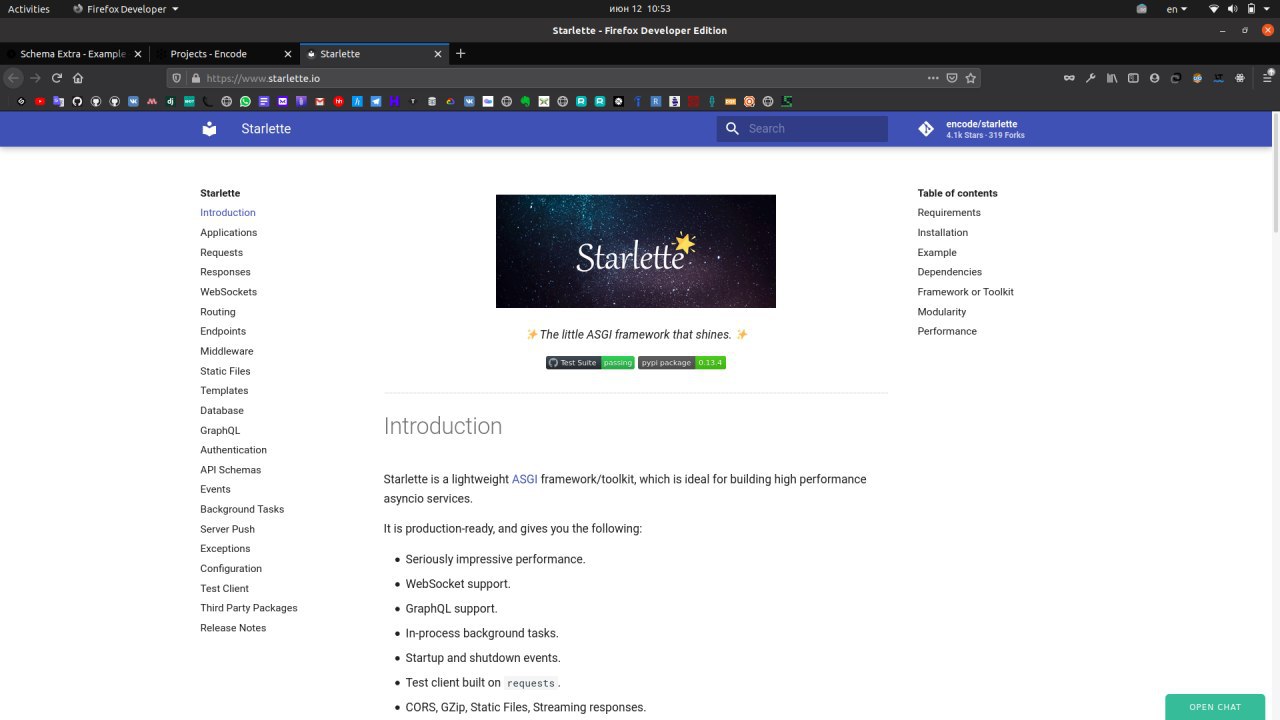
Task: Open Routing page in sidebar
Action: click(x=218, y=312)
